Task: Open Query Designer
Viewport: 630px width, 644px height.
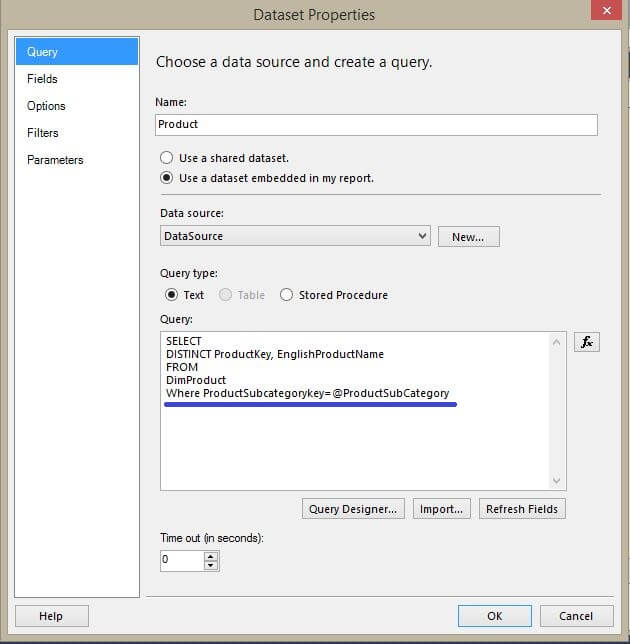Action: [353, 509]
